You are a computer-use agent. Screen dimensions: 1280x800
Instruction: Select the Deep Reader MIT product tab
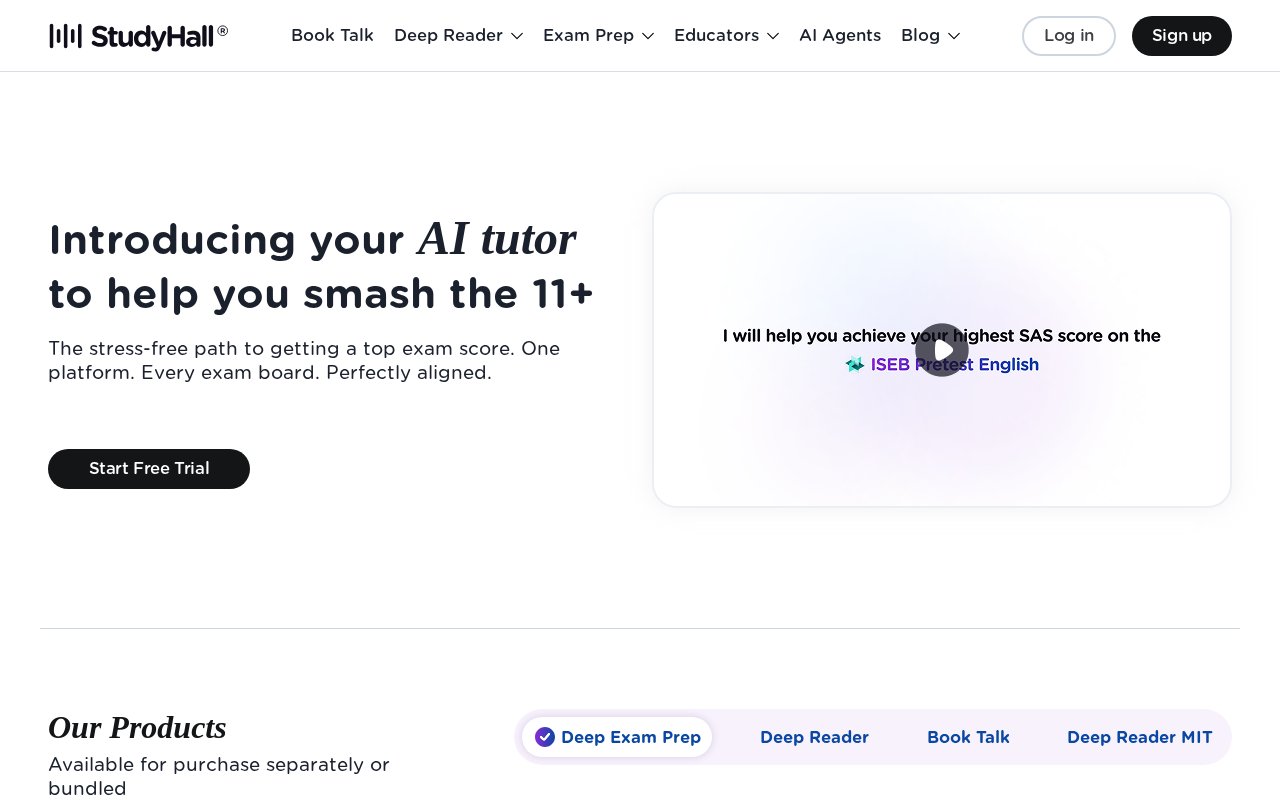point(1139,737)
